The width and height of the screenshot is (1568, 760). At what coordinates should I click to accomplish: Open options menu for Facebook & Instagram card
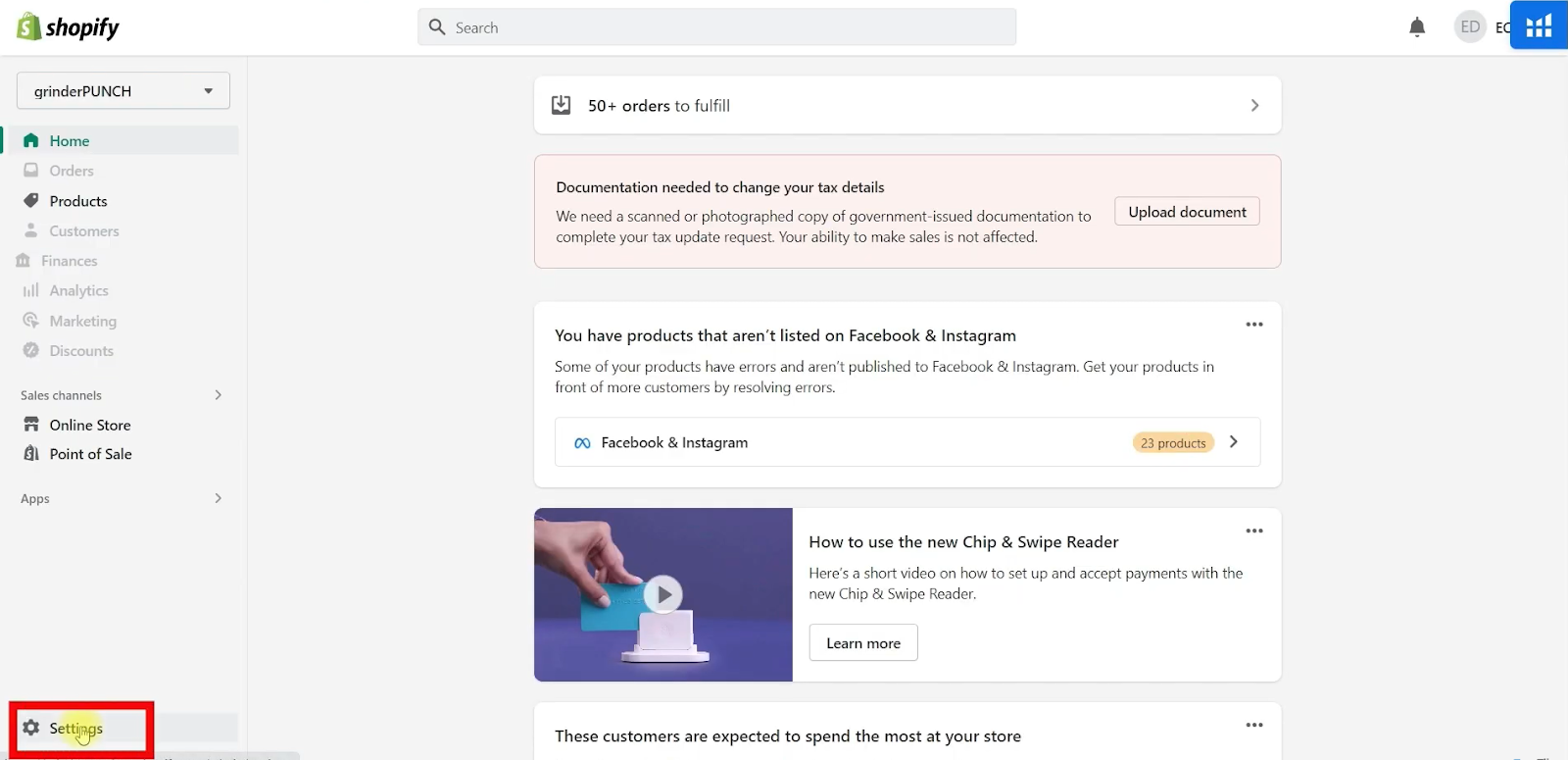tap(1254, 325)
